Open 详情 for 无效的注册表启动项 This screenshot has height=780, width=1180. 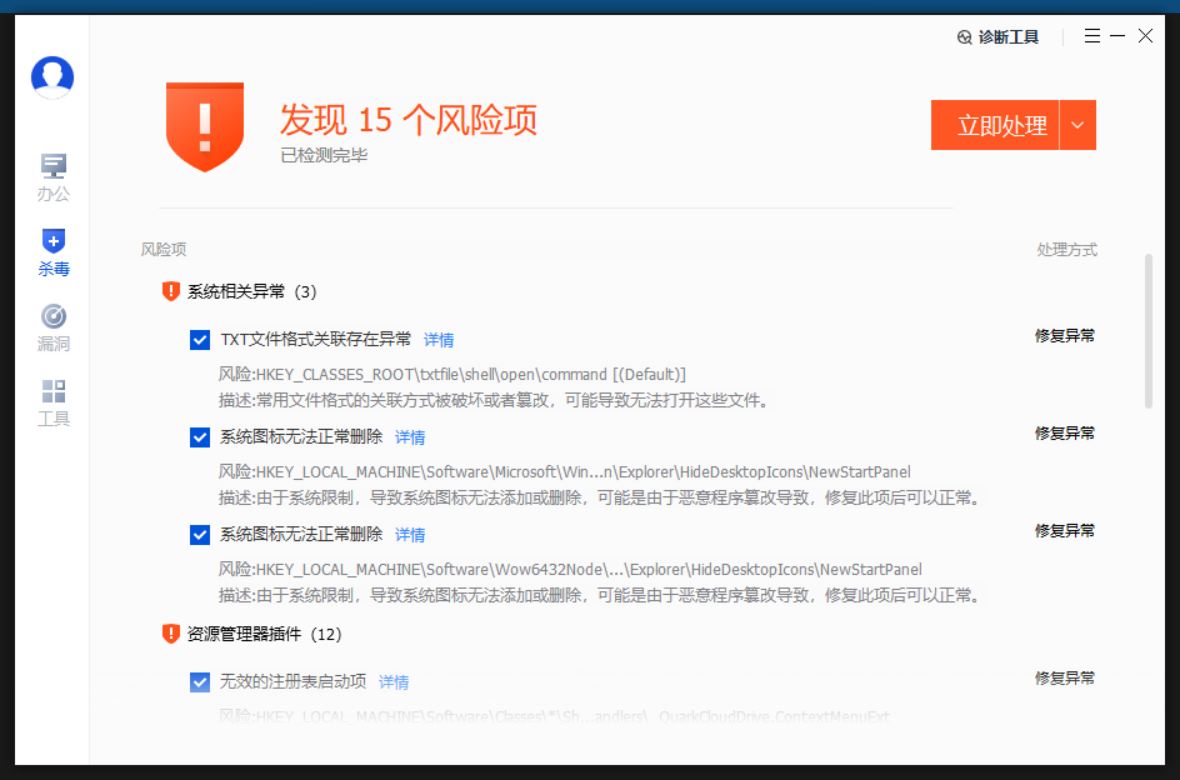pos(394,682)
